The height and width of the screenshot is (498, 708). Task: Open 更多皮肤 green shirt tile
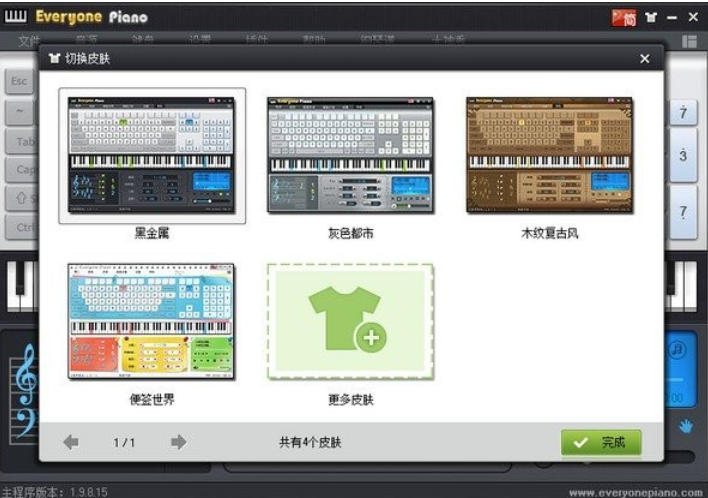350,321
